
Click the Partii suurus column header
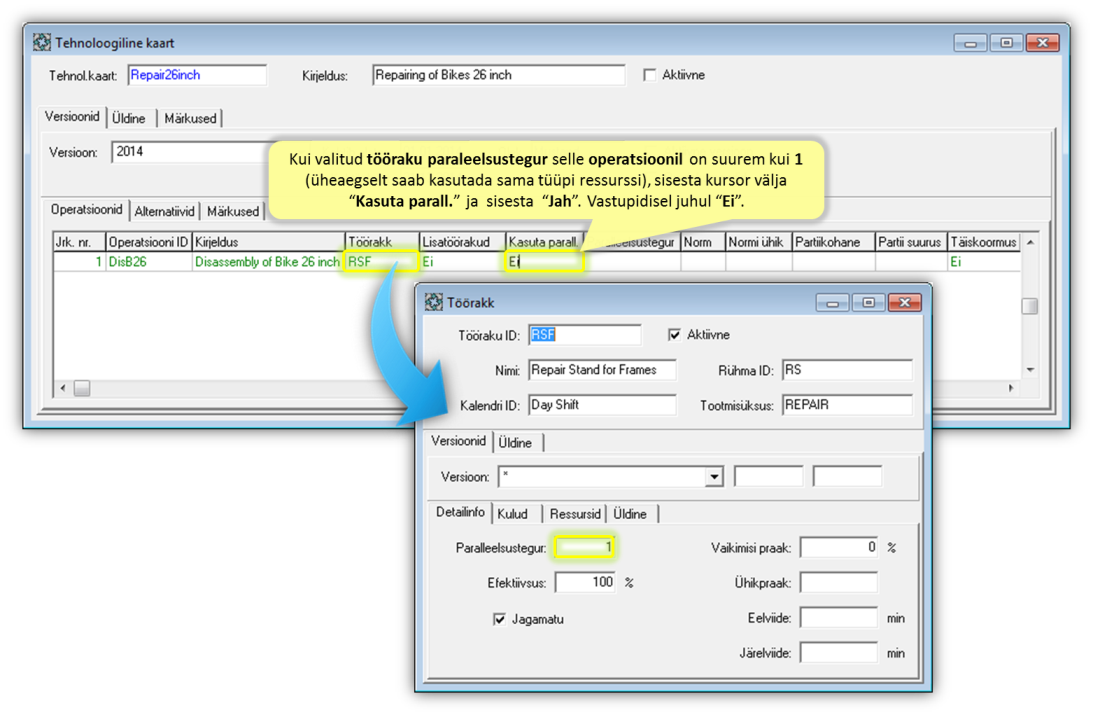coord(910,242)
